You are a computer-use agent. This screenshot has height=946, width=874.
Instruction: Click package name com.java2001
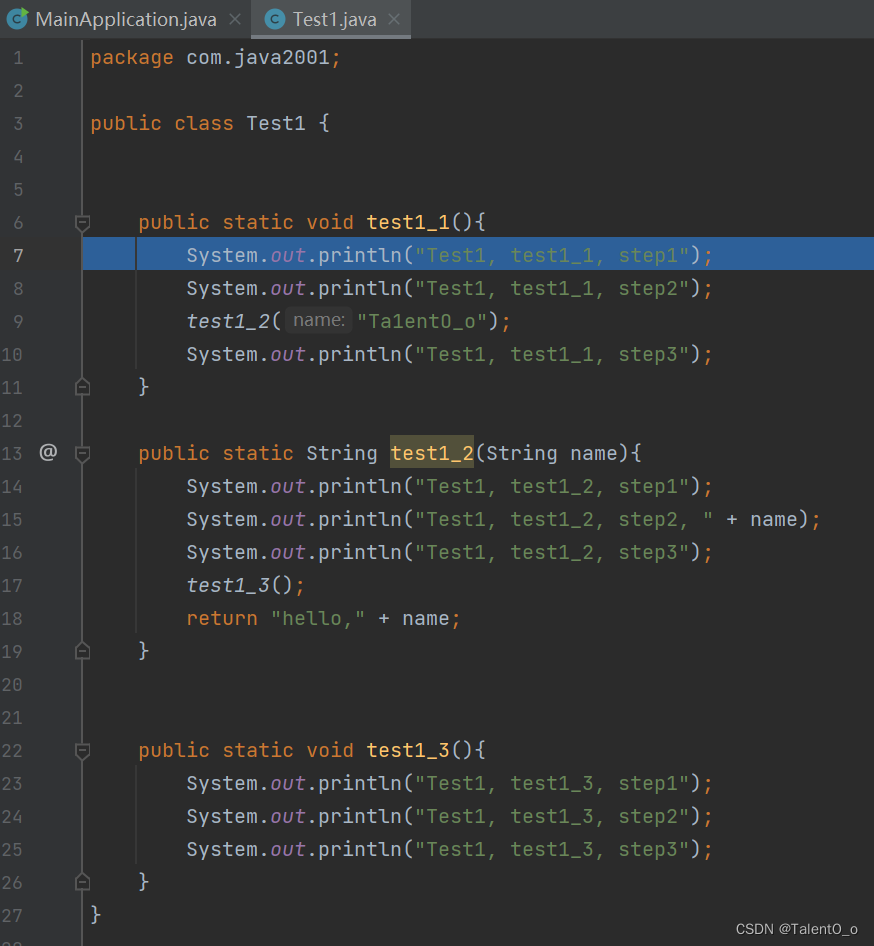258,58
